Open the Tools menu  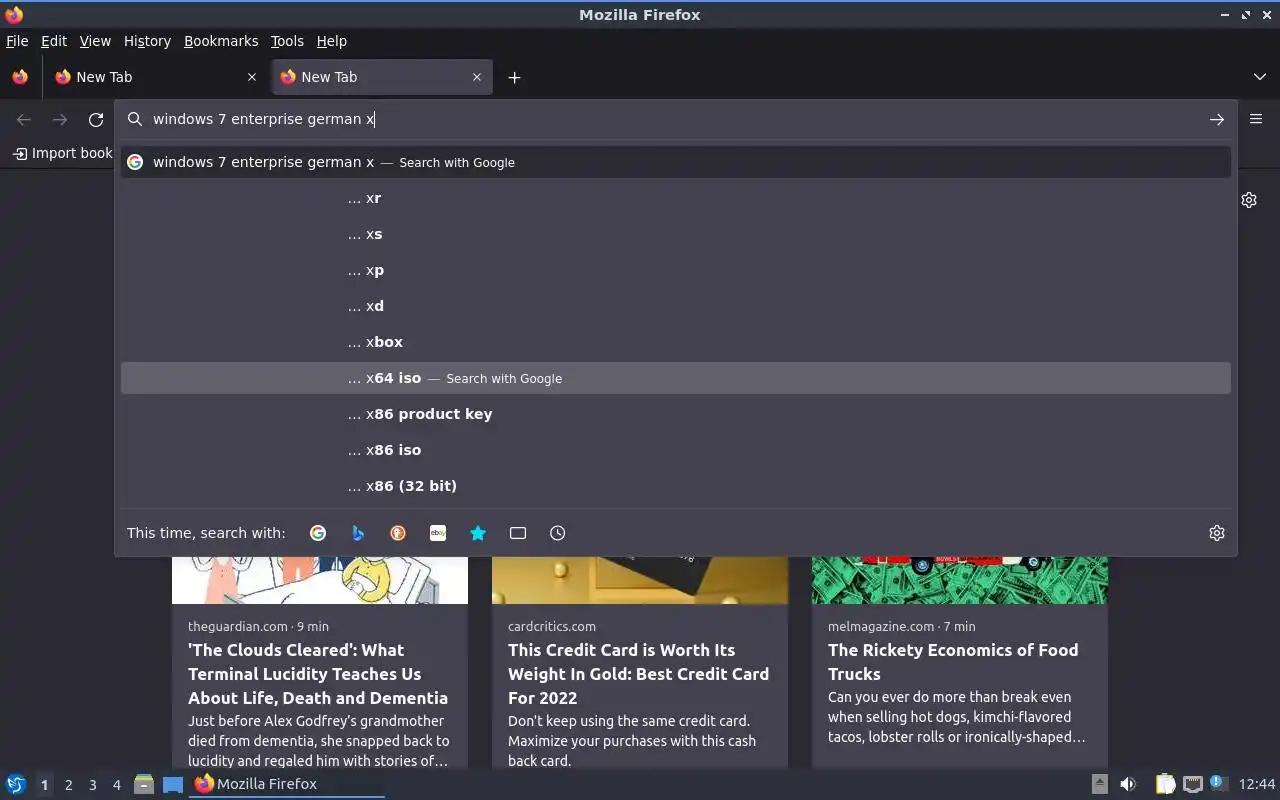(287, 41)
